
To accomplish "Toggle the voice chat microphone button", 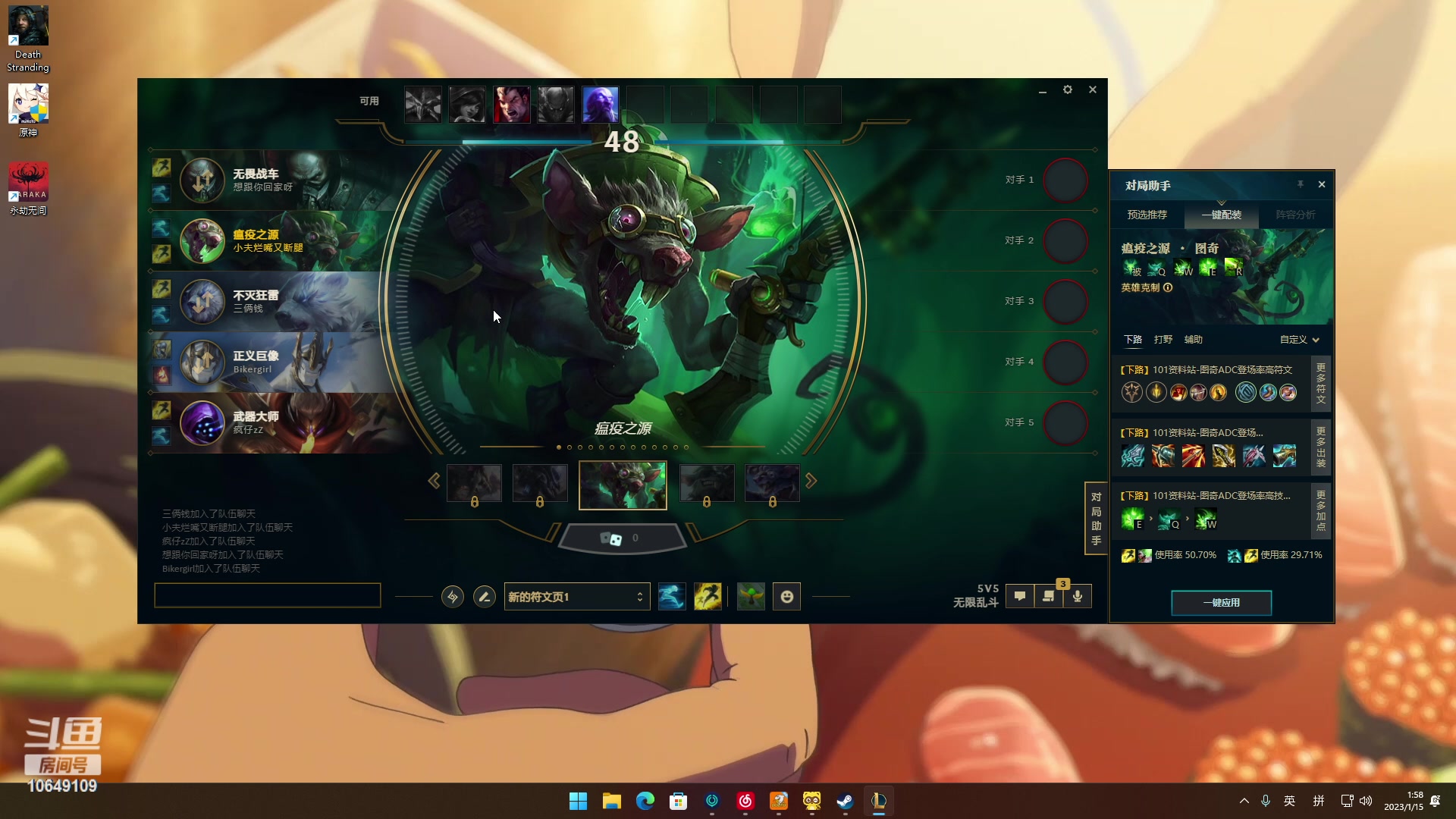I will pos(1078,596).
